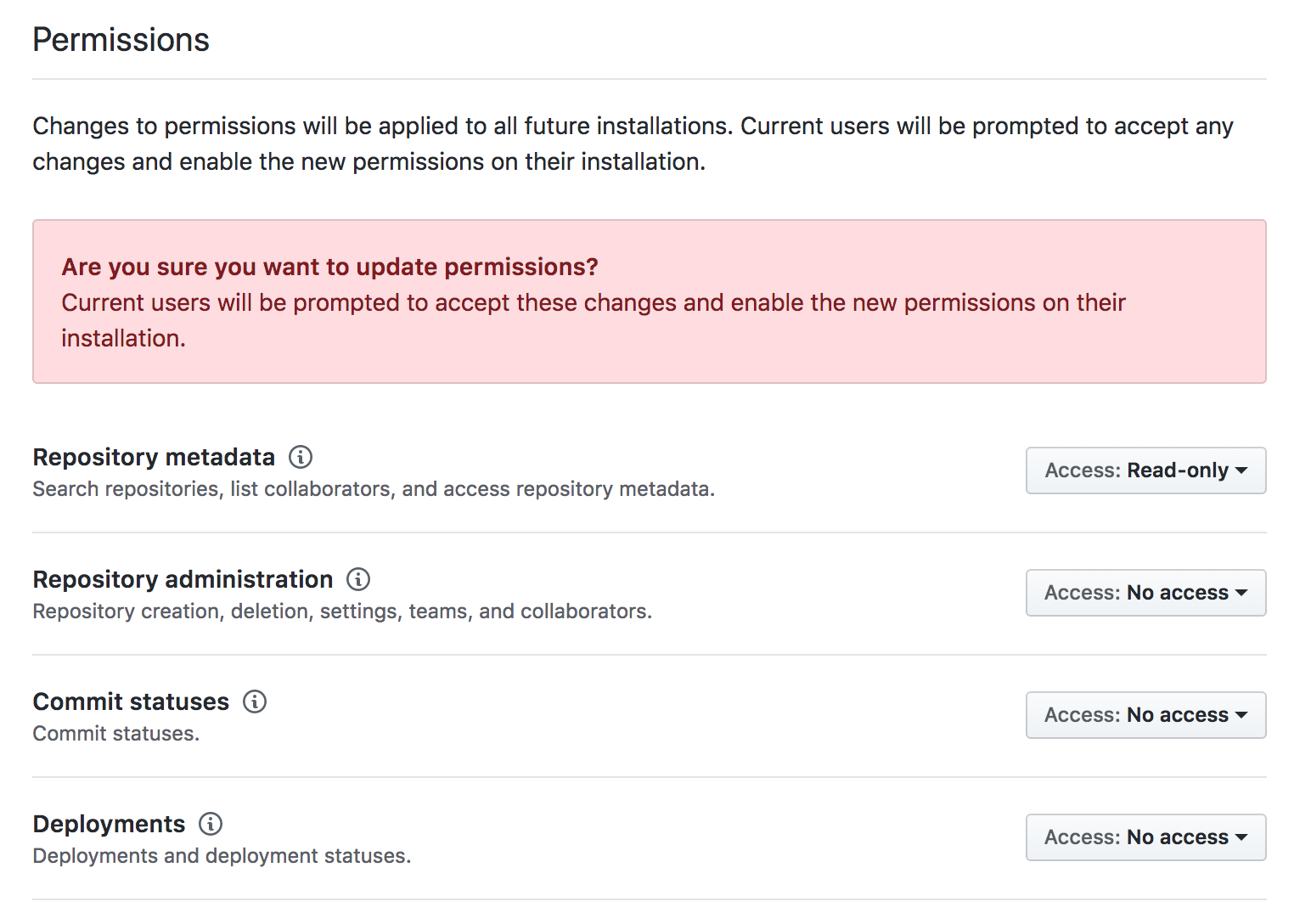
Task: Click the caret on the Read-only access selector
Action: pyautogui.click(x=1243, y=470)
